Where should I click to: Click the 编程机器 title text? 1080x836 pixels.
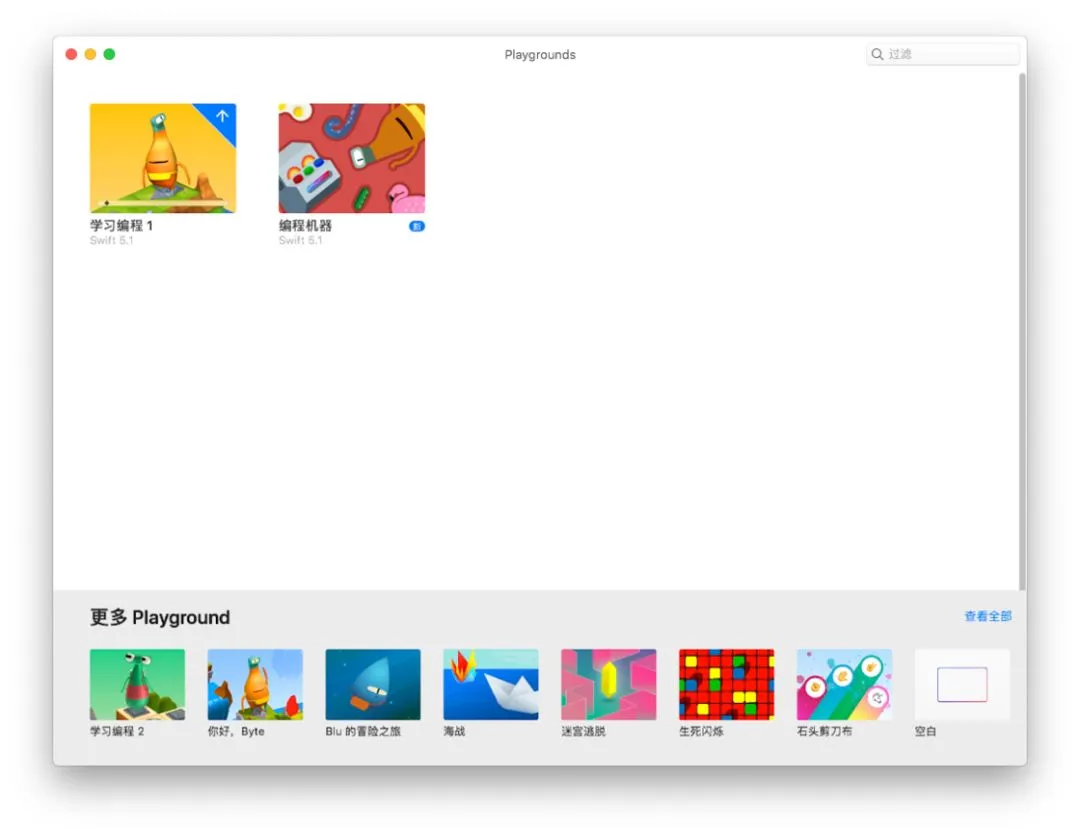click(x=305, y=225)
